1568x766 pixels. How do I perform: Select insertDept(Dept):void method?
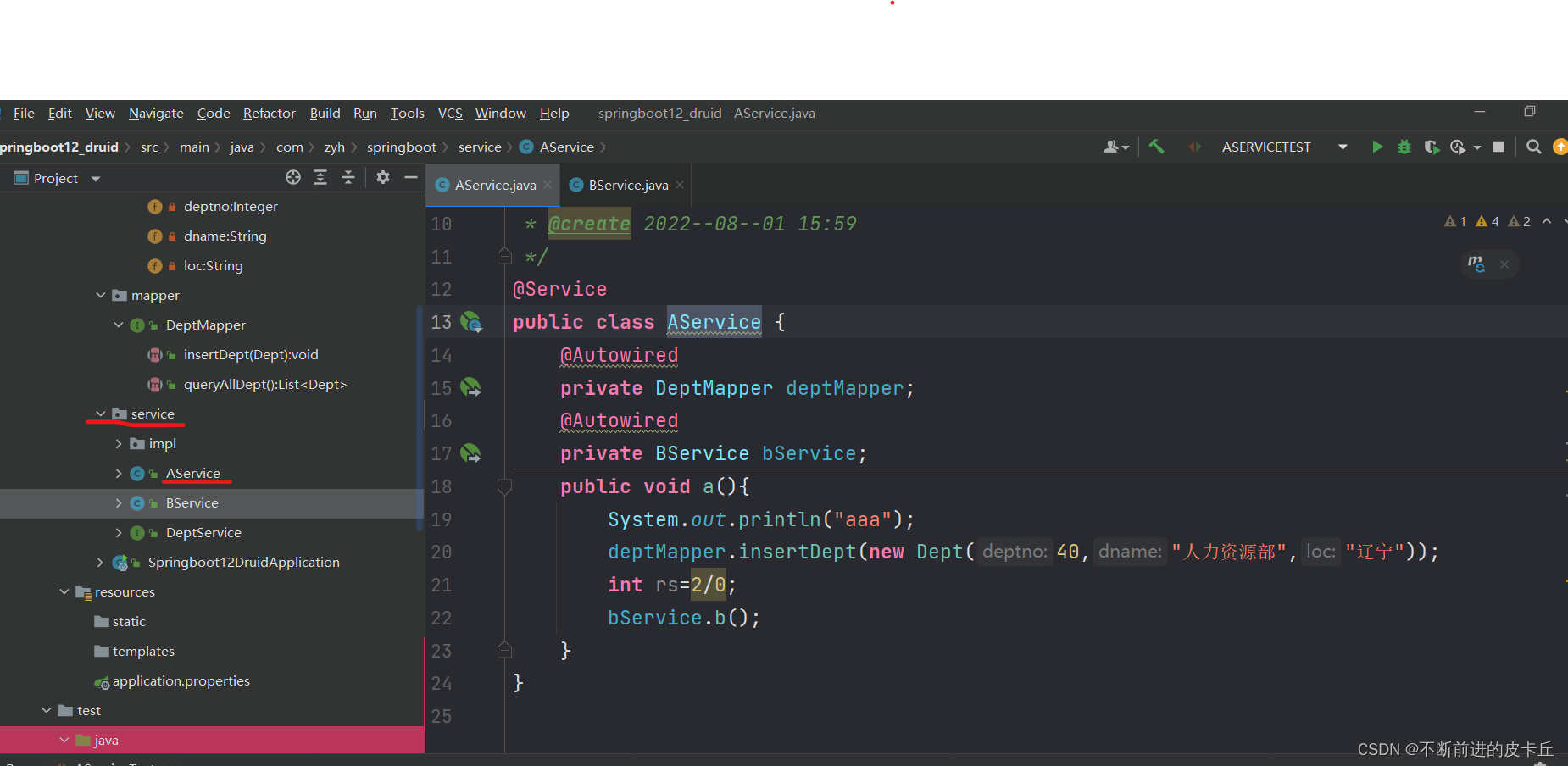click(x=251, y=354)
